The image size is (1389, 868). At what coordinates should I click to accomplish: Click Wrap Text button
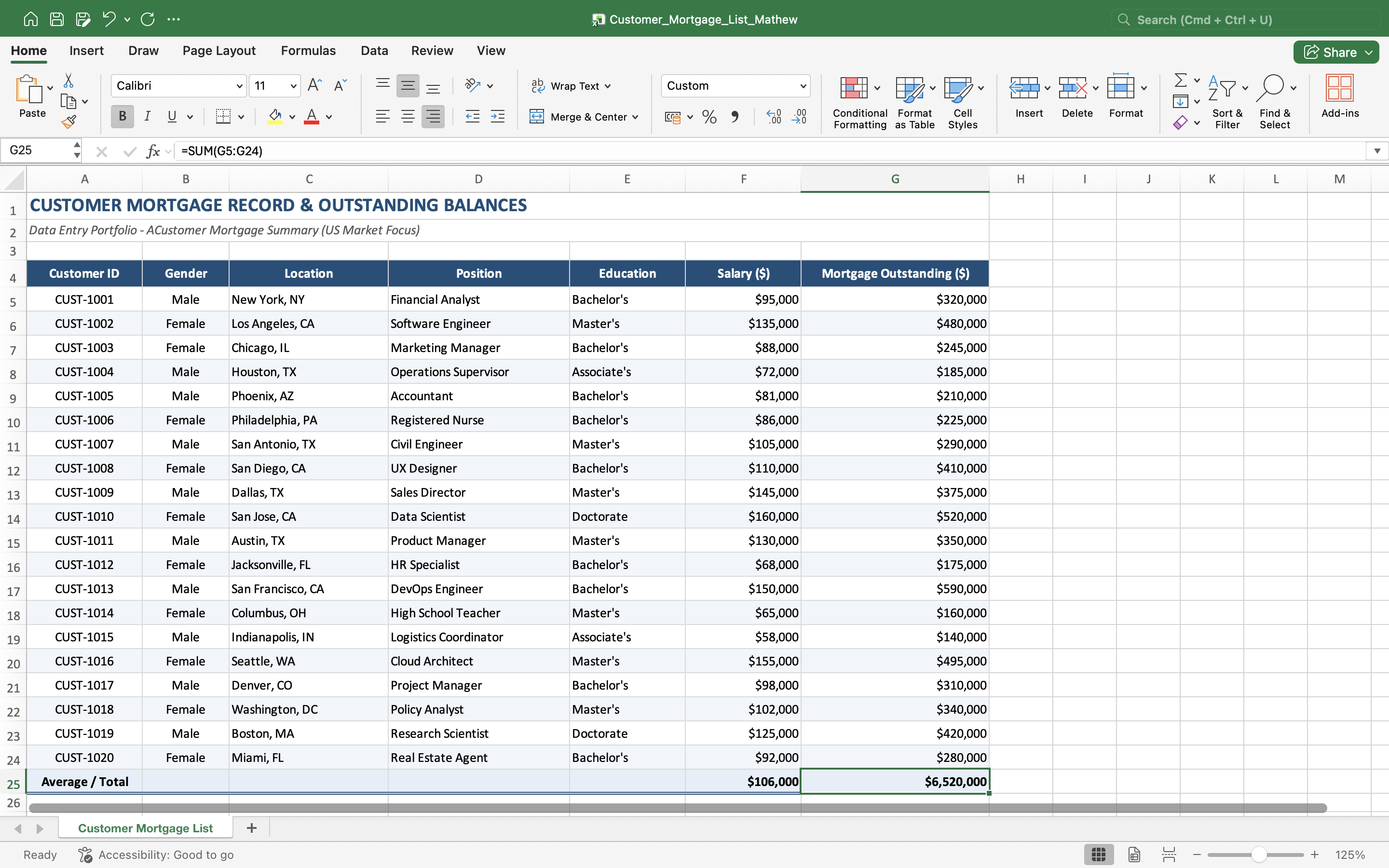[571, 86]
